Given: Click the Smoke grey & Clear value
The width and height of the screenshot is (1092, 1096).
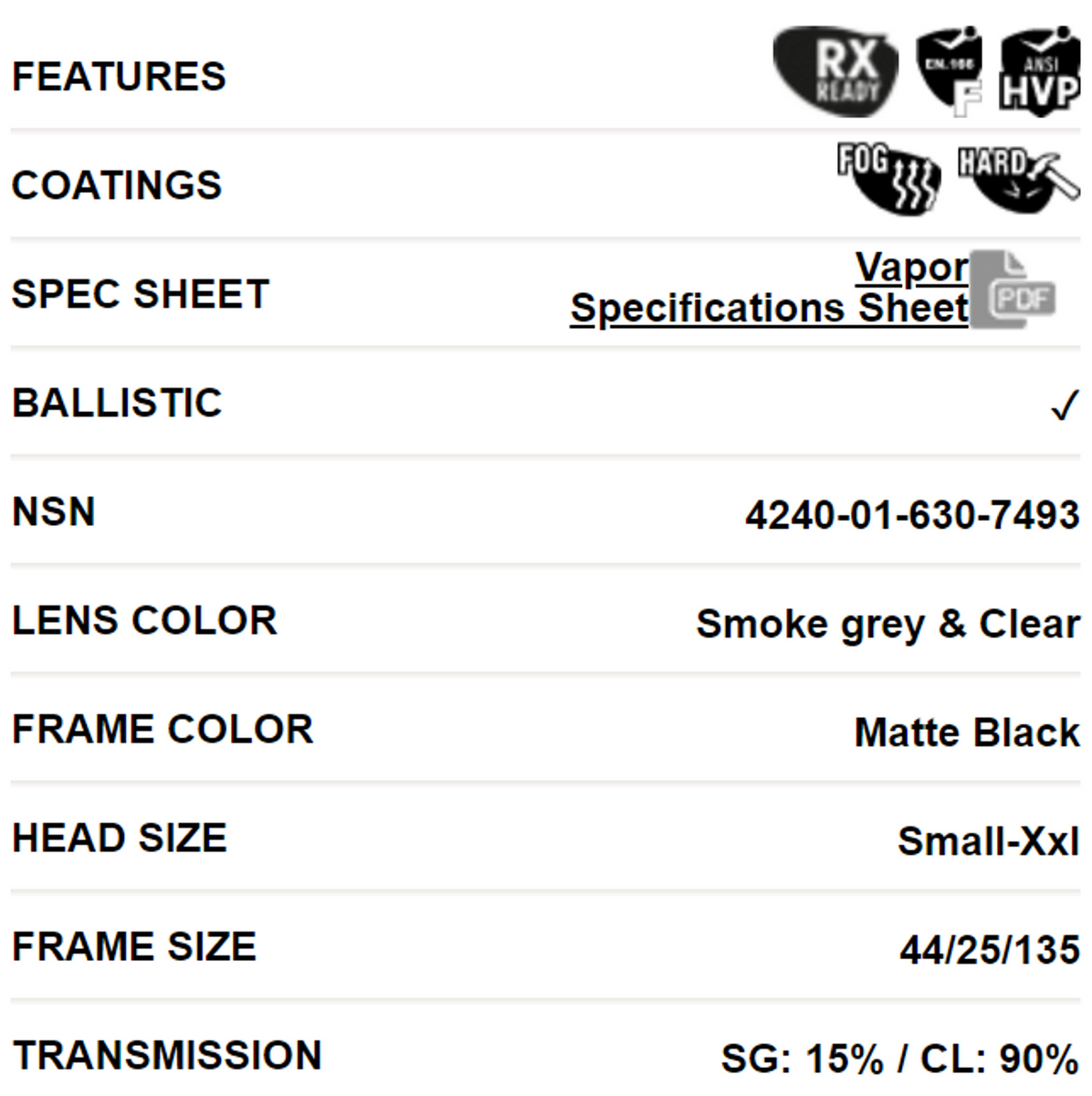Looking at the screenshot, I should tap(887, 625).
